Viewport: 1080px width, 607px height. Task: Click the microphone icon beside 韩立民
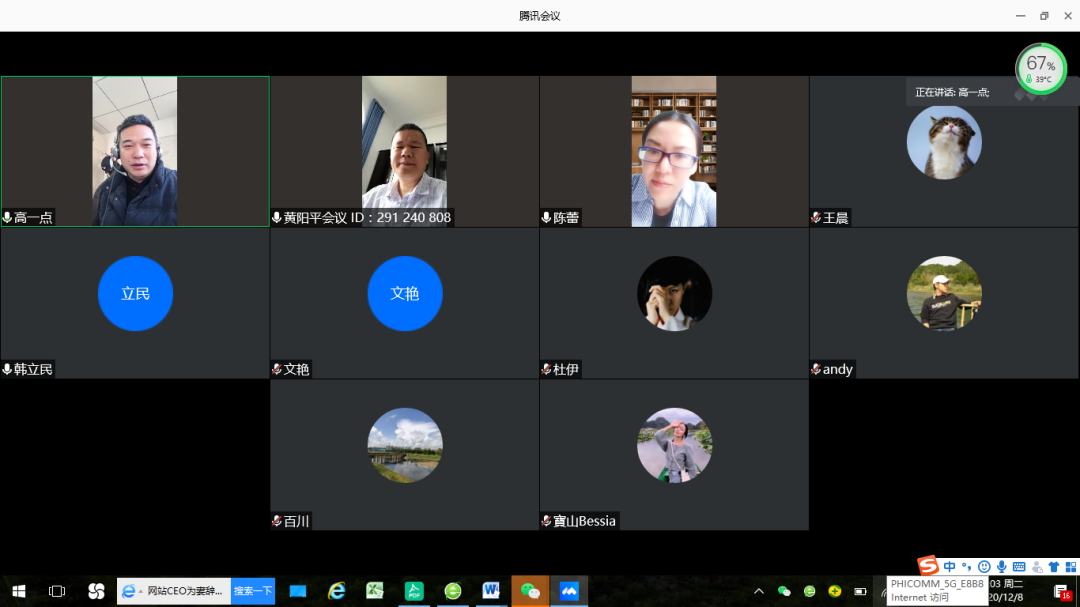(8, 369)
